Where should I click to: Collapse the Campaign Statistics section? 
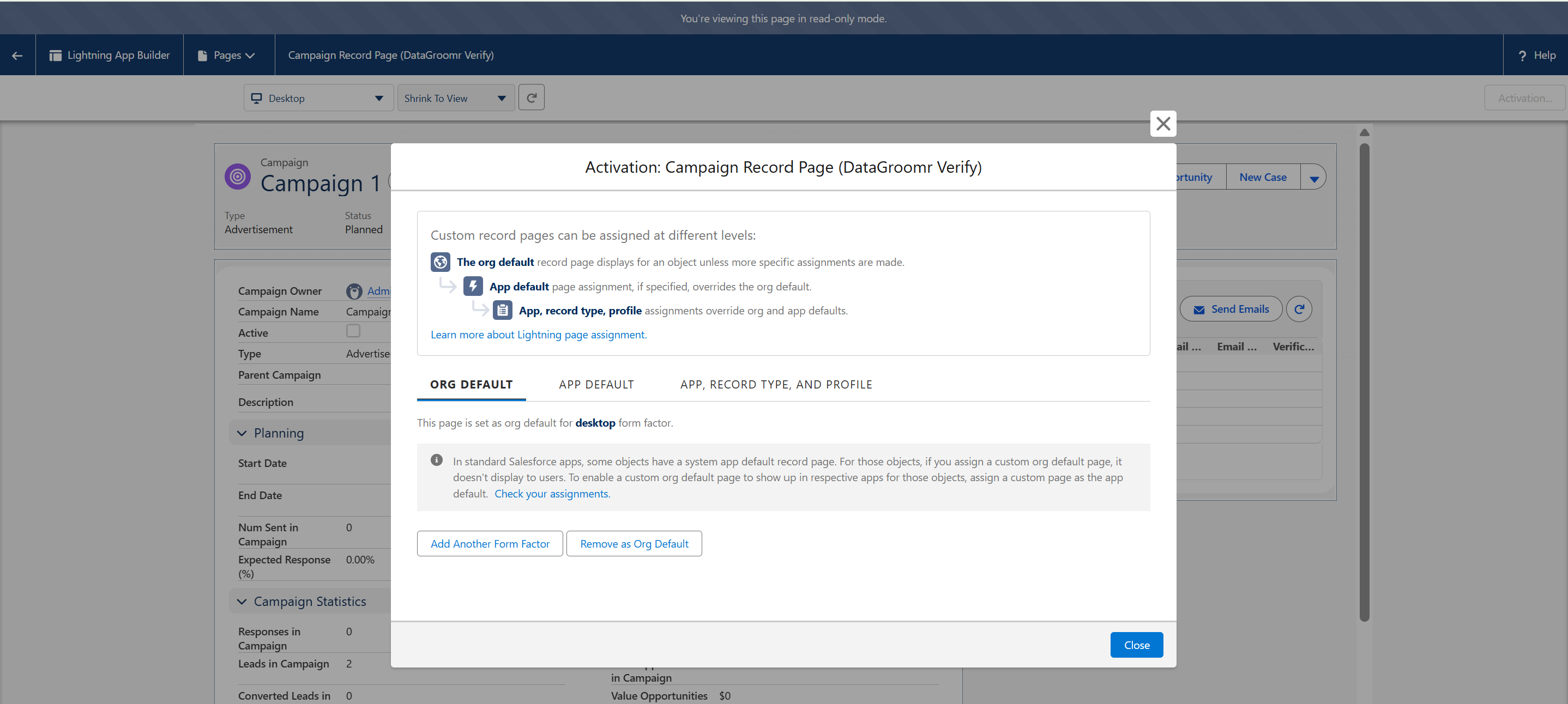(242, 602)
